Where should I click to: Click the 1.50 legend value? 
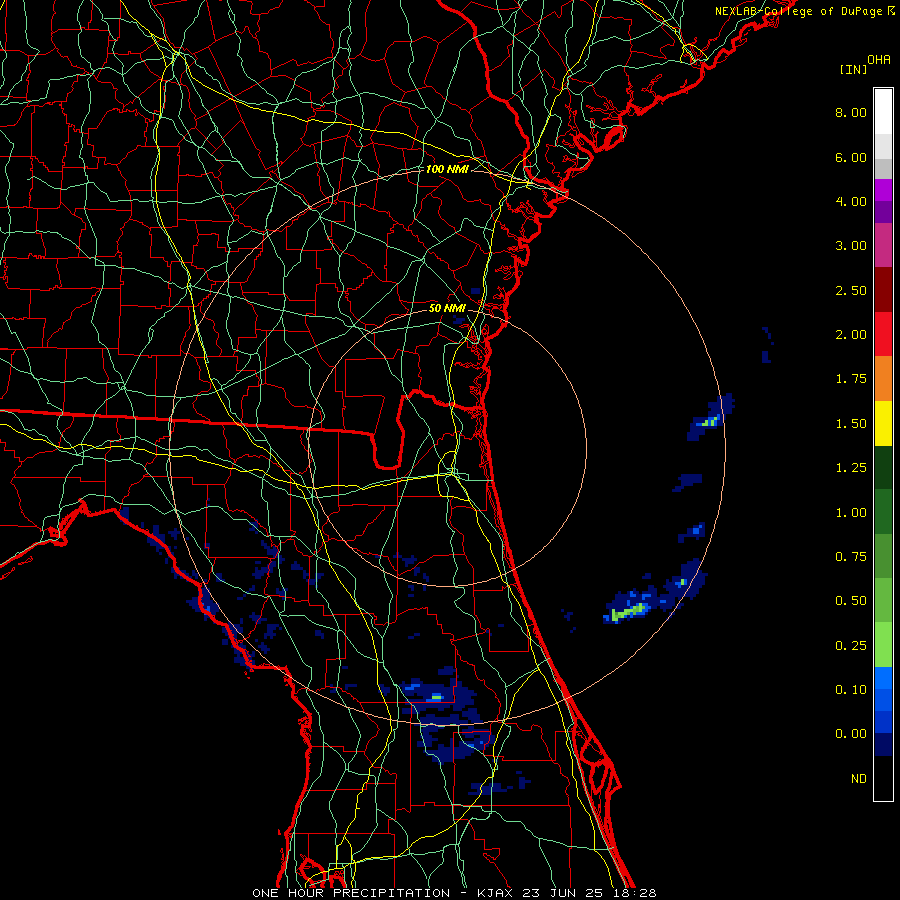coord(851,424)
